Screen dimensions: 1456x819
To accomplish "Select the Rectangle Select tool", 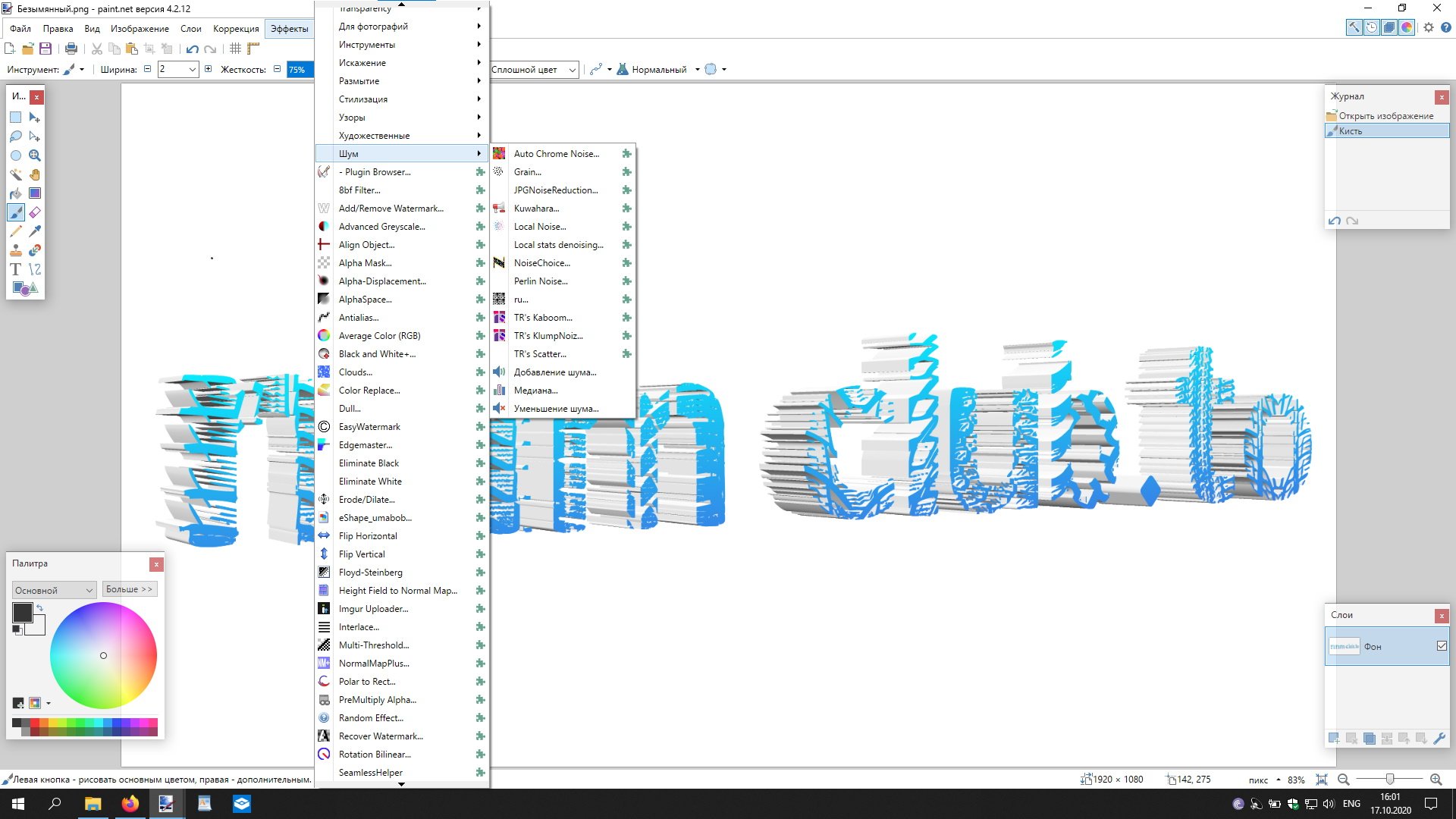I will click(15, 118).
